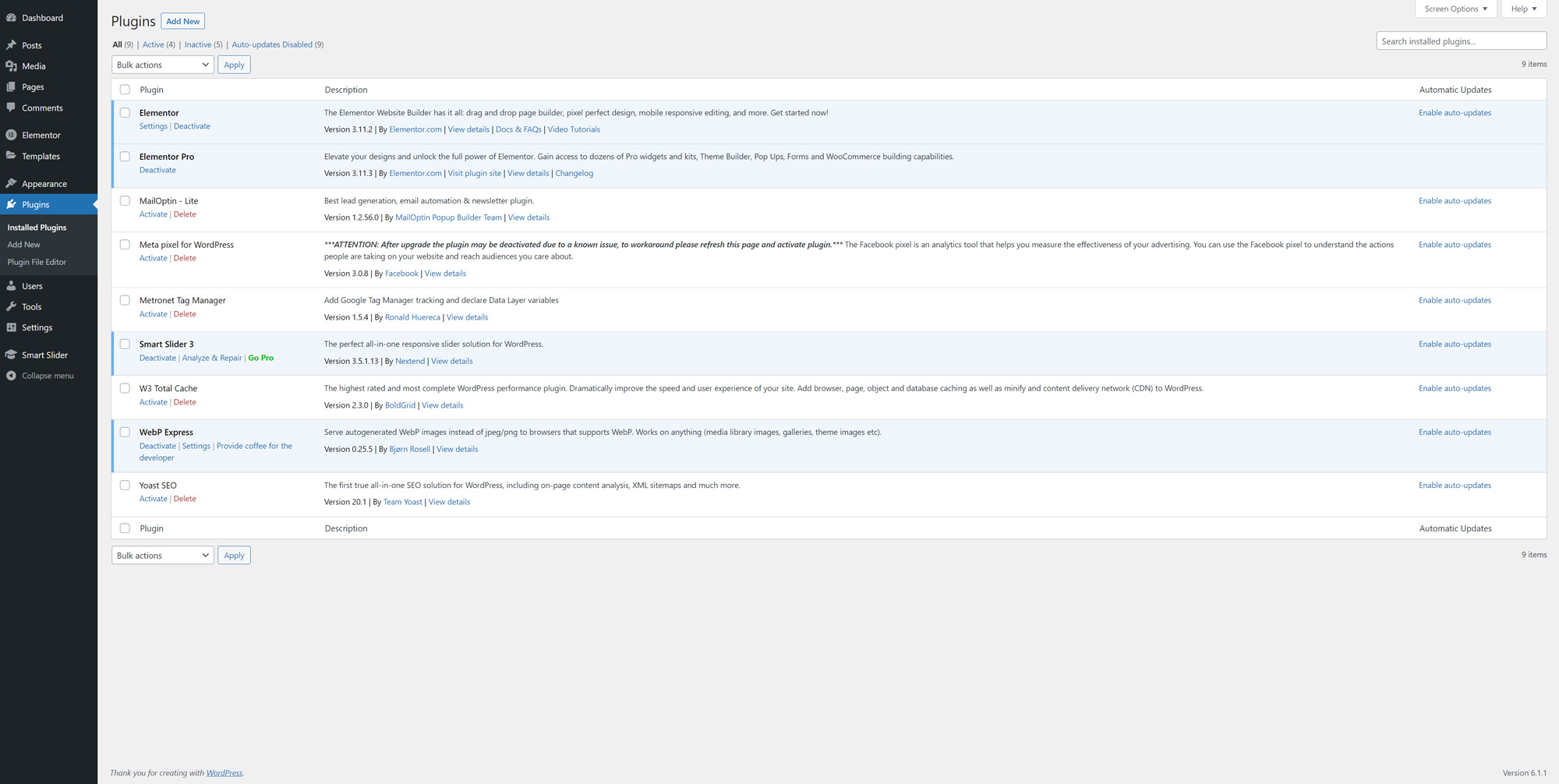Filter plugins by Active (4)
This screenshot has height=784, width=1559.
pos(158,44)
